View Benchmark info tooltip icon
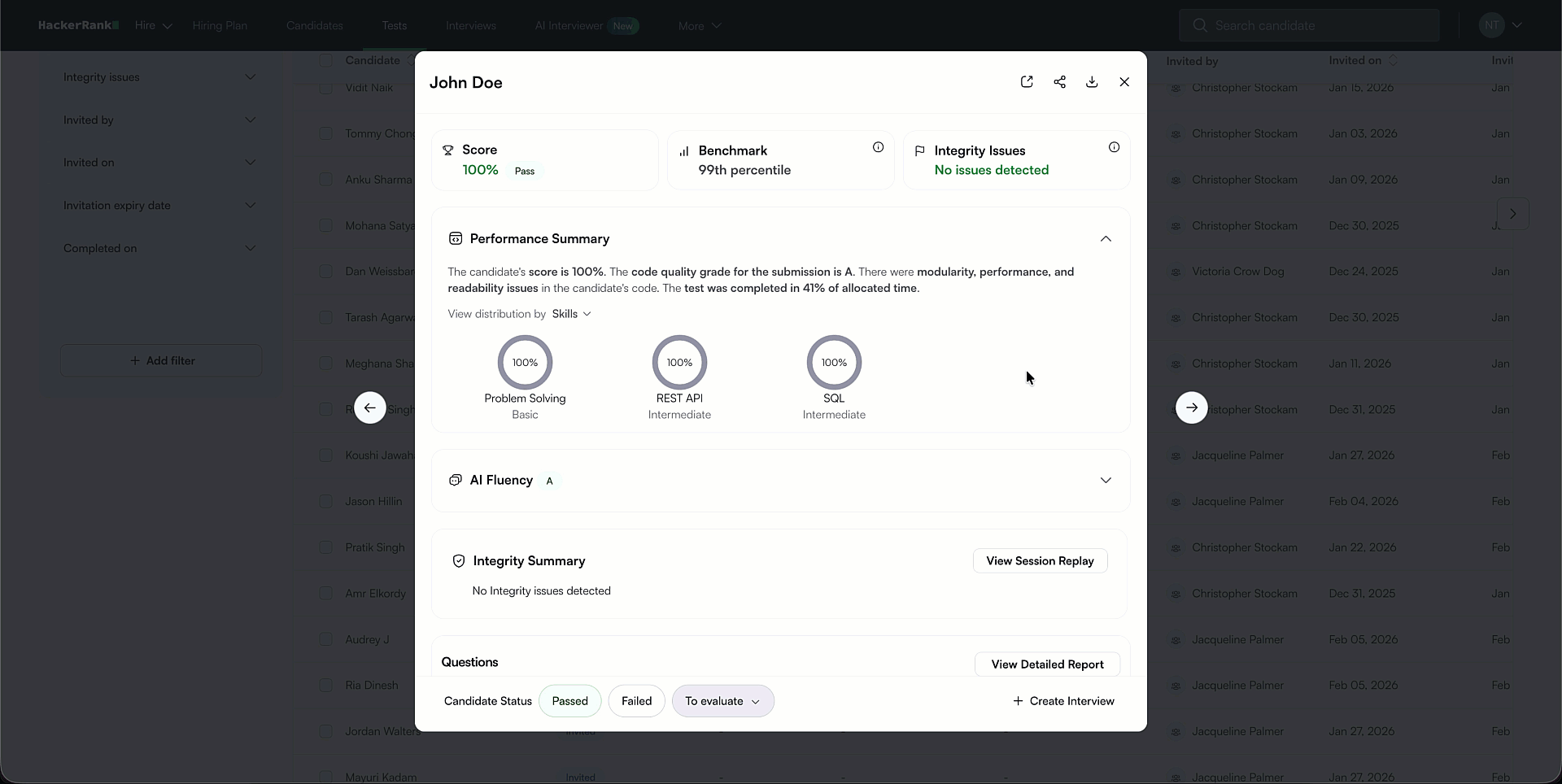The width and height of the screenshot is (1562, 784). (x=878, y=147)
